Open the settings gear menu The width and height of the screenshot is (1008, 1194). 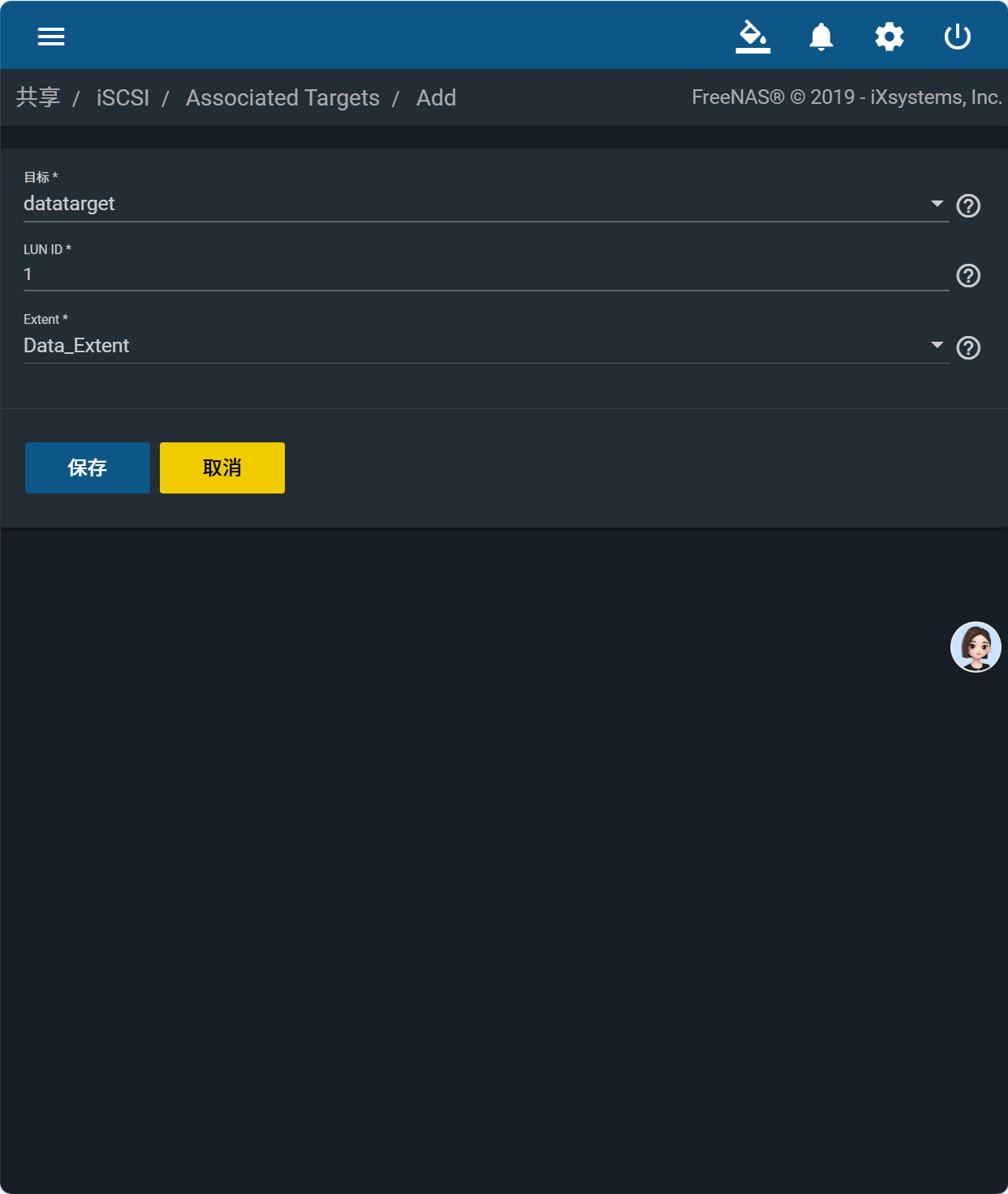890,37
